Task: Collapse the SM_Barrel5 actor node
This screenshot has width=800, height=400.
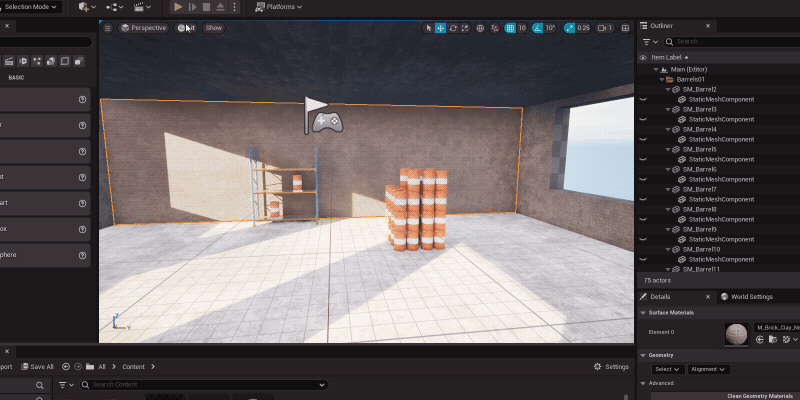Action: point(668,149)
